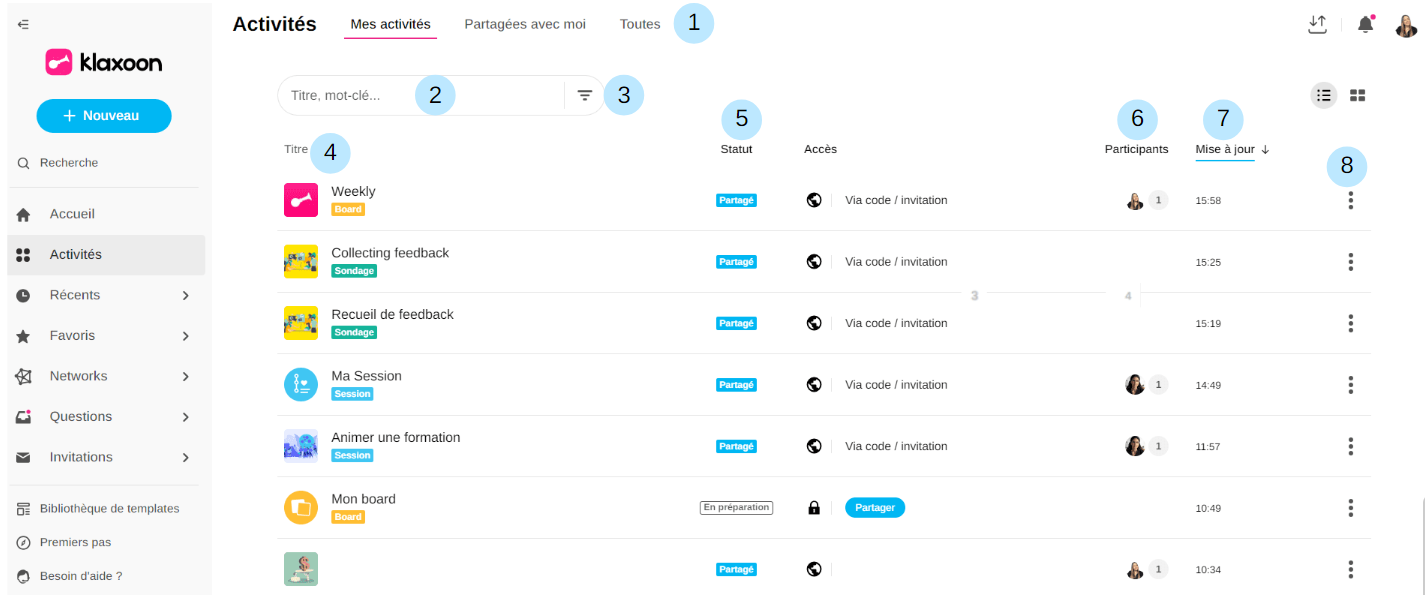Select the Toutes tab
1425x595 pixels.
point(640,24)
